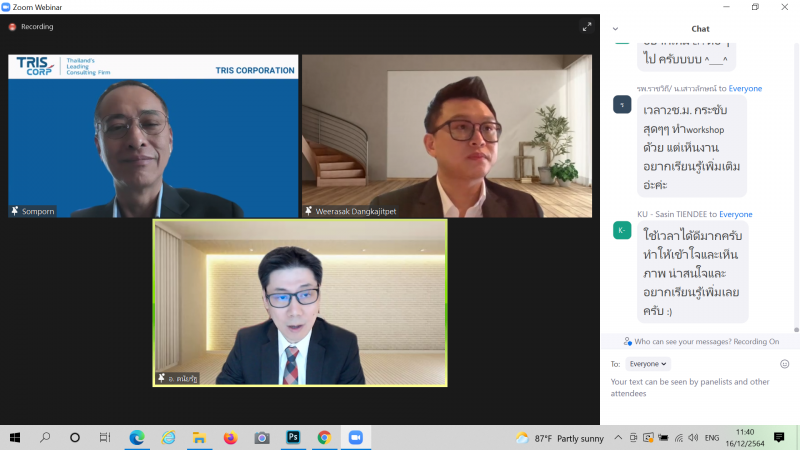Click the Zoom icon in the taskbar
Image resolution: width=800 pixels, height=450 pixels.
[356, 438]
